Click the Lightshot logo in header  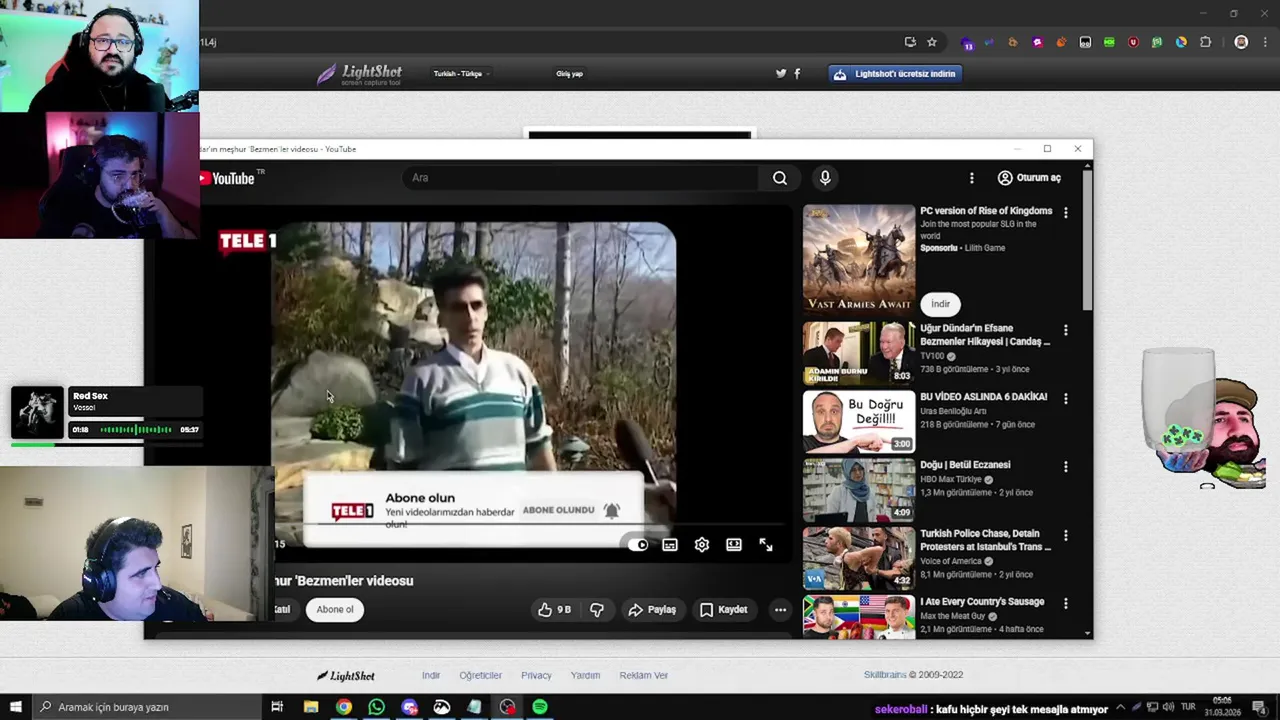point(359,74)
